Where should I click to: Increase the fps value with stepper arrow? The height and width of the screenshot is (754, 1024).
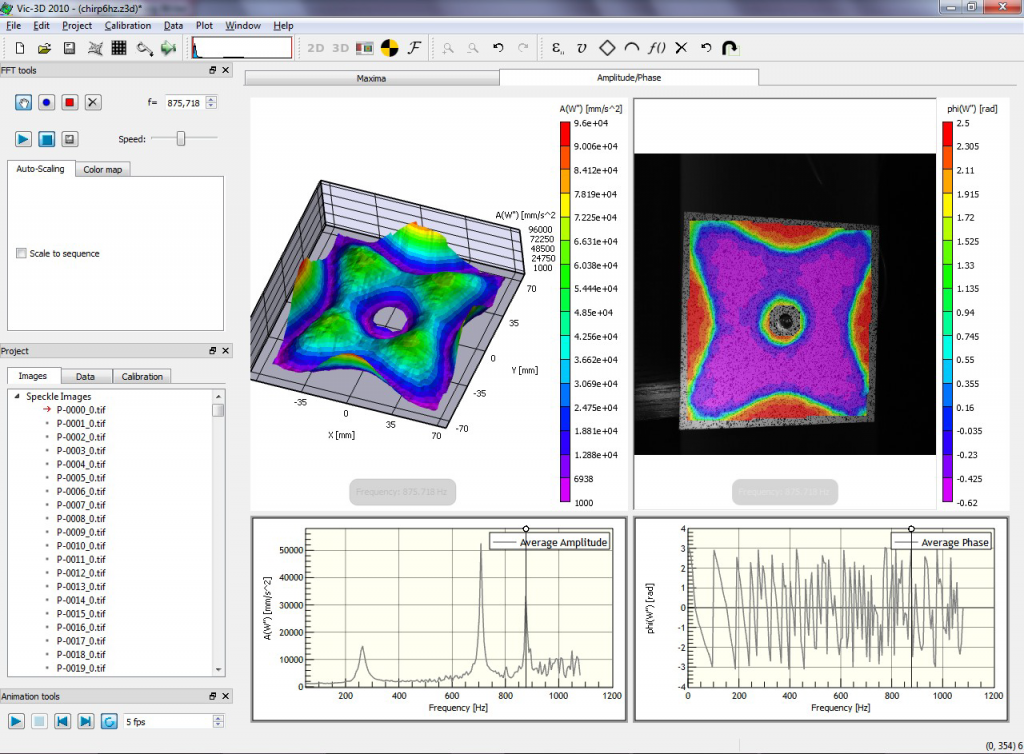pos(218,717)
